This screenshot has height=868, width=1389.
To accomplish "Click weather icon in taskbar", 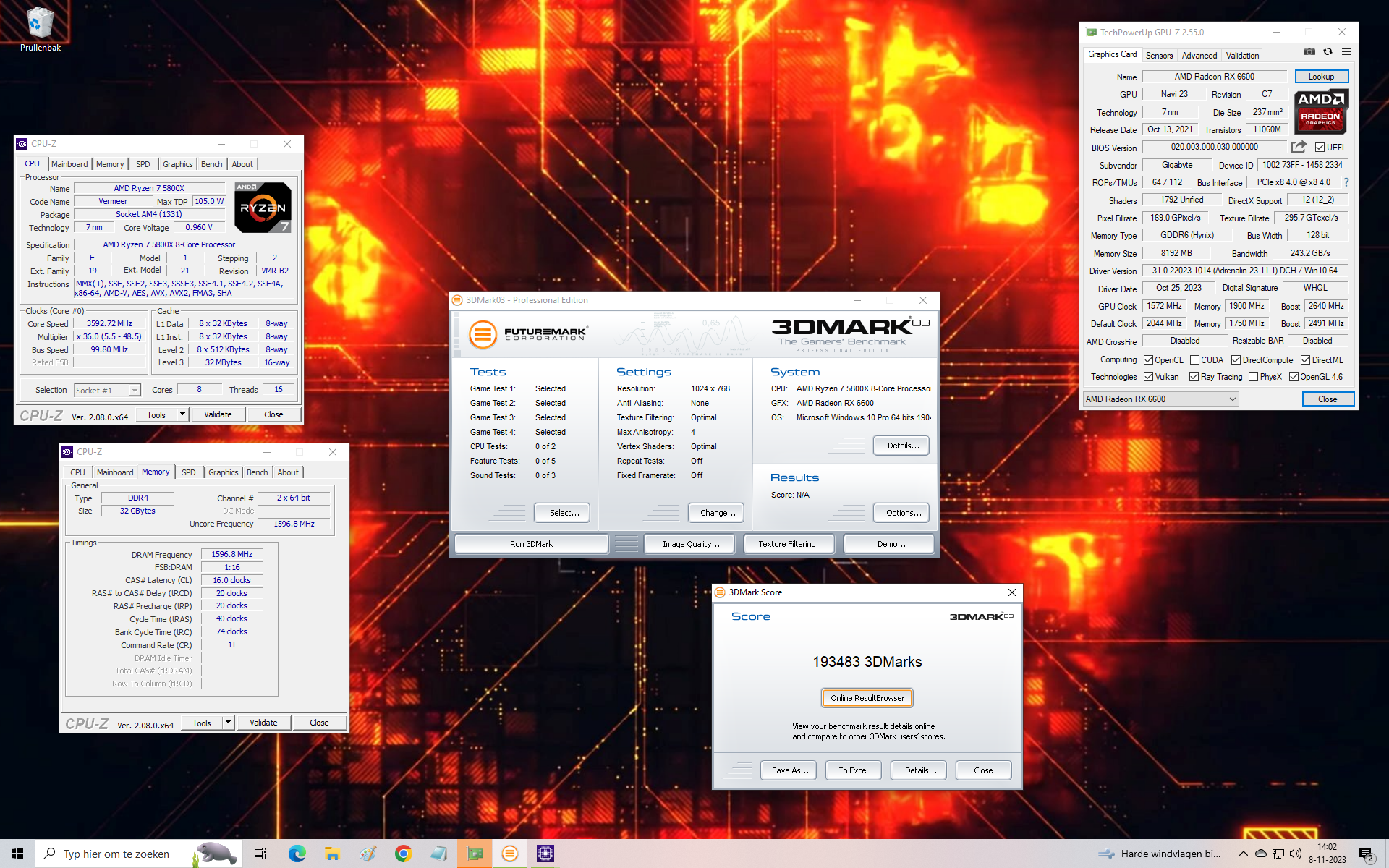I will (x=1106, y=854).
